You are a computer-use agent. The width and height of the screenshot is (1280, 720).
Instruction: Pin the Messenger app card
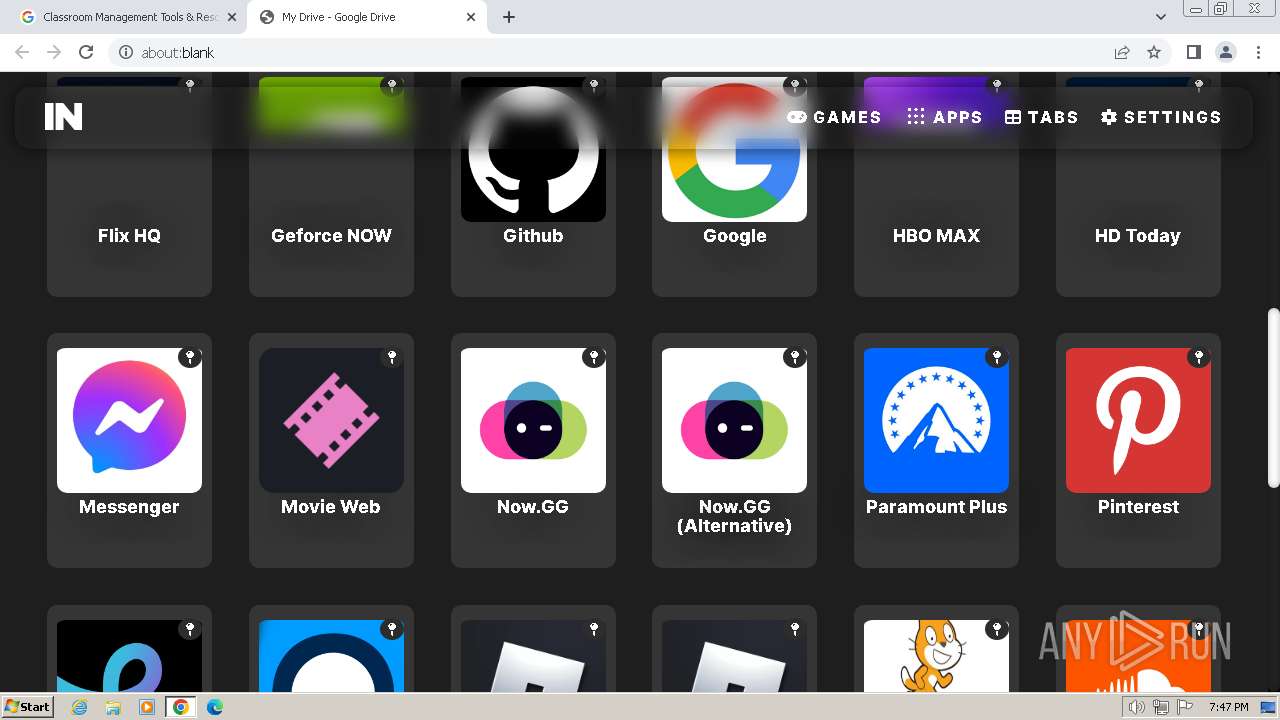pyautogui.click(x=189, y=357)
